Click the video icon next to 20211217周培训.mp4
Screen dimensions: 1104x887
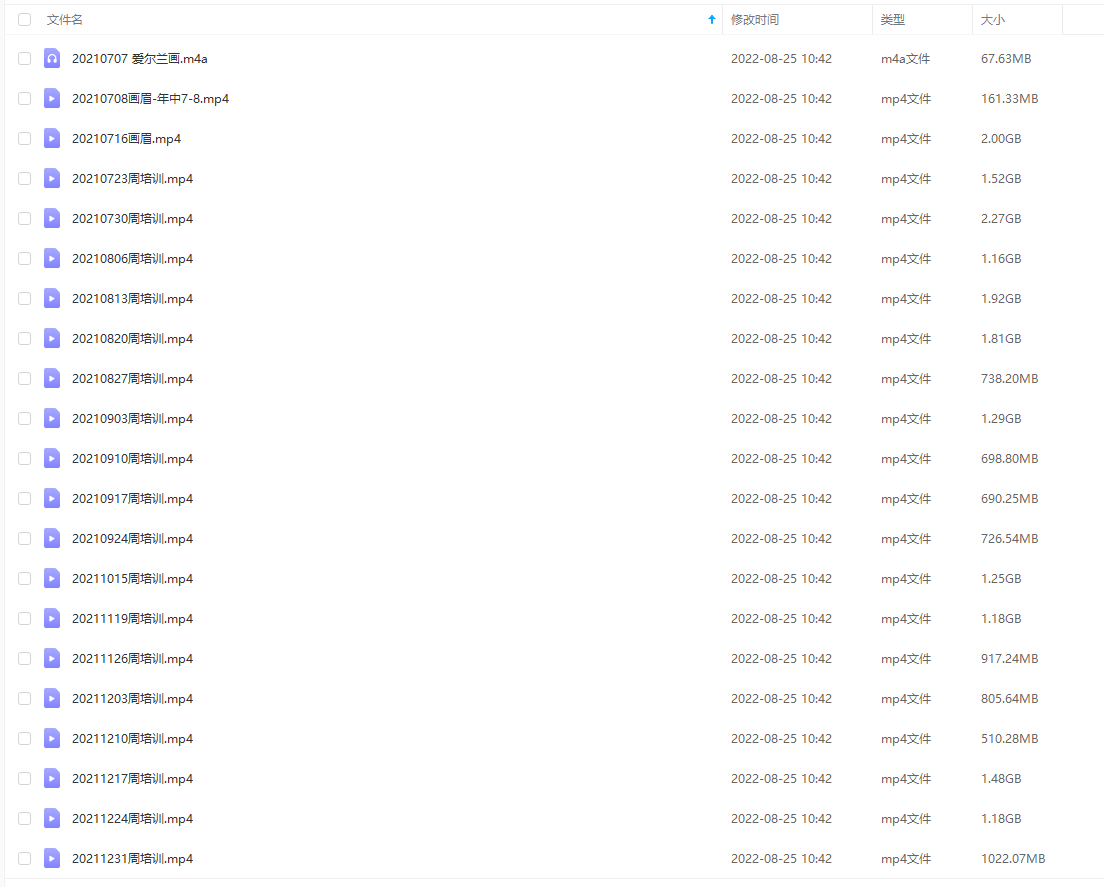pyautogui.click(x=51, y=778)
